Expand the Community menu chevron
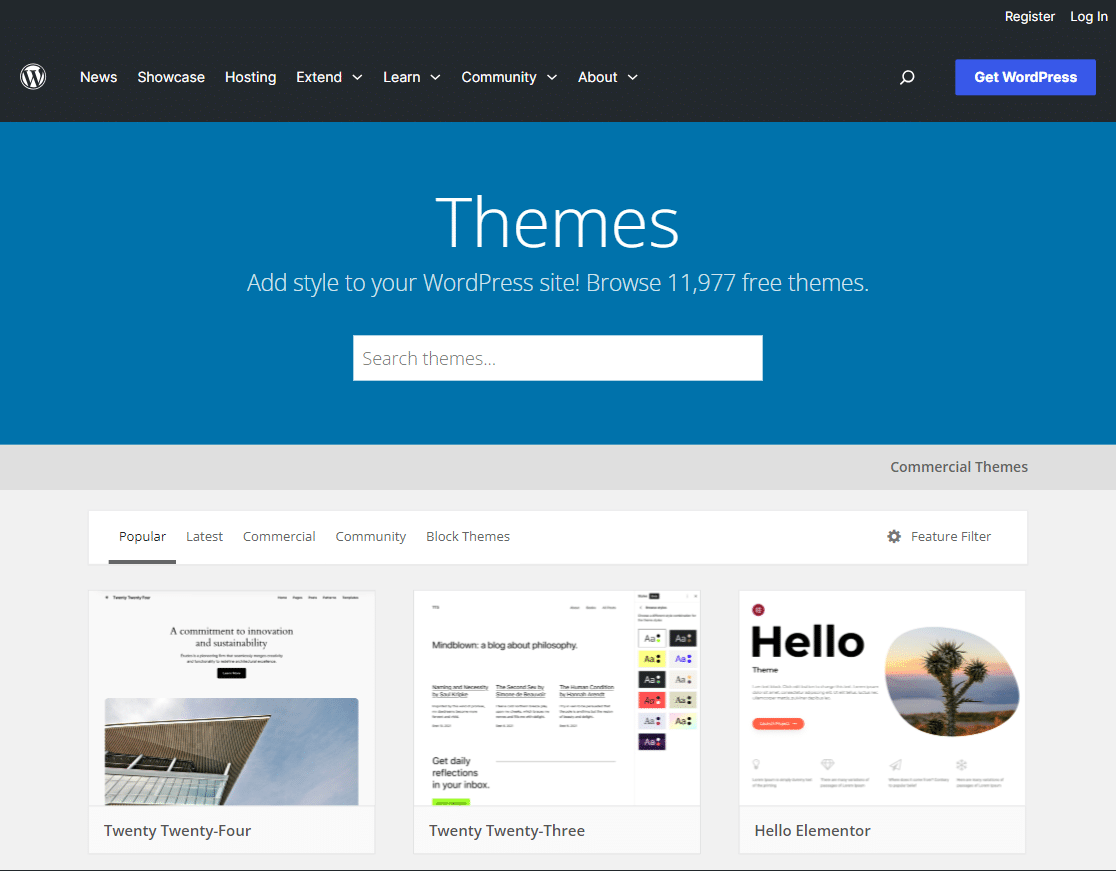The height and width of the screenshot is (871, 1116). tap(552, 78)
